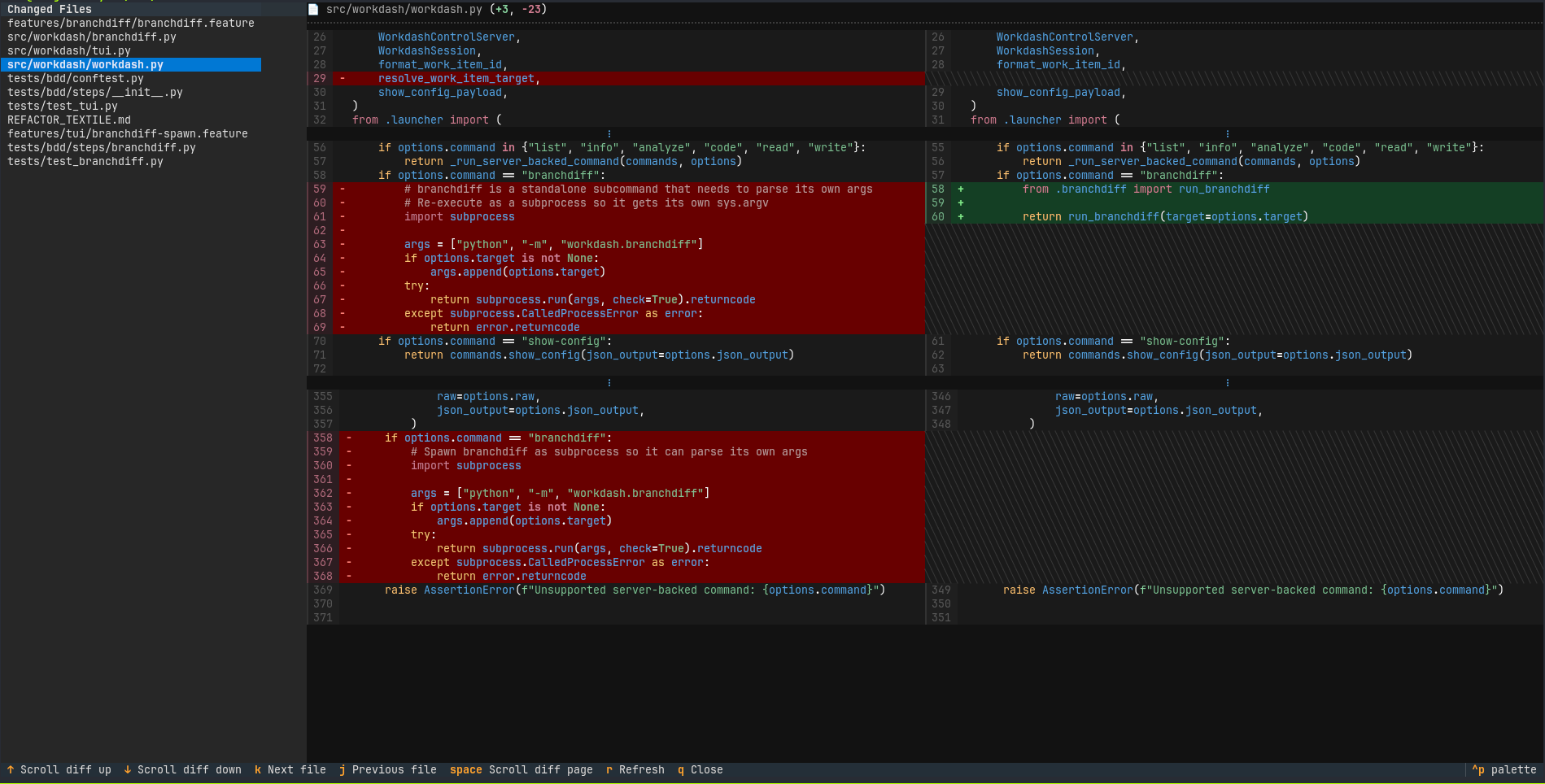Click added line 60 return run_branchdiff
Image resolution: width=1545 pixels, height=784 pixels.
(x=1235, y=217)
